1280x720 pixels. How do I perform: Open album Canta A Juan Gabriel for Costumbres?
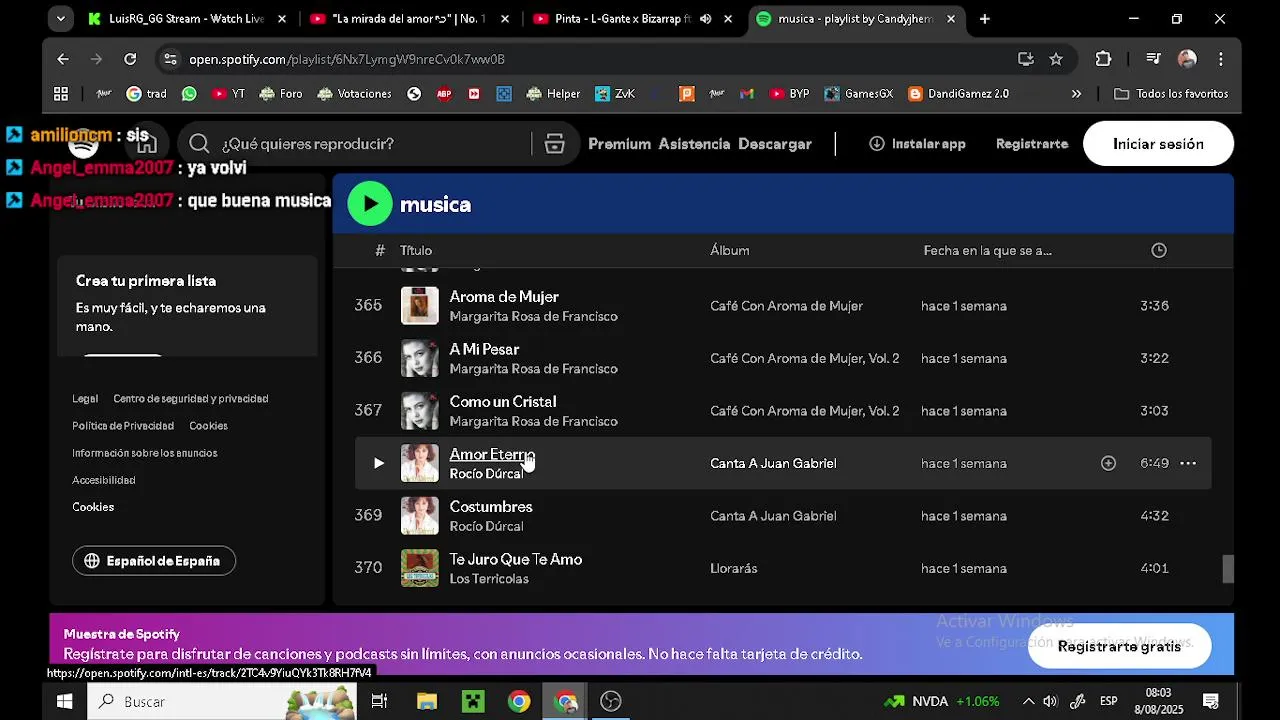point(773,516)
